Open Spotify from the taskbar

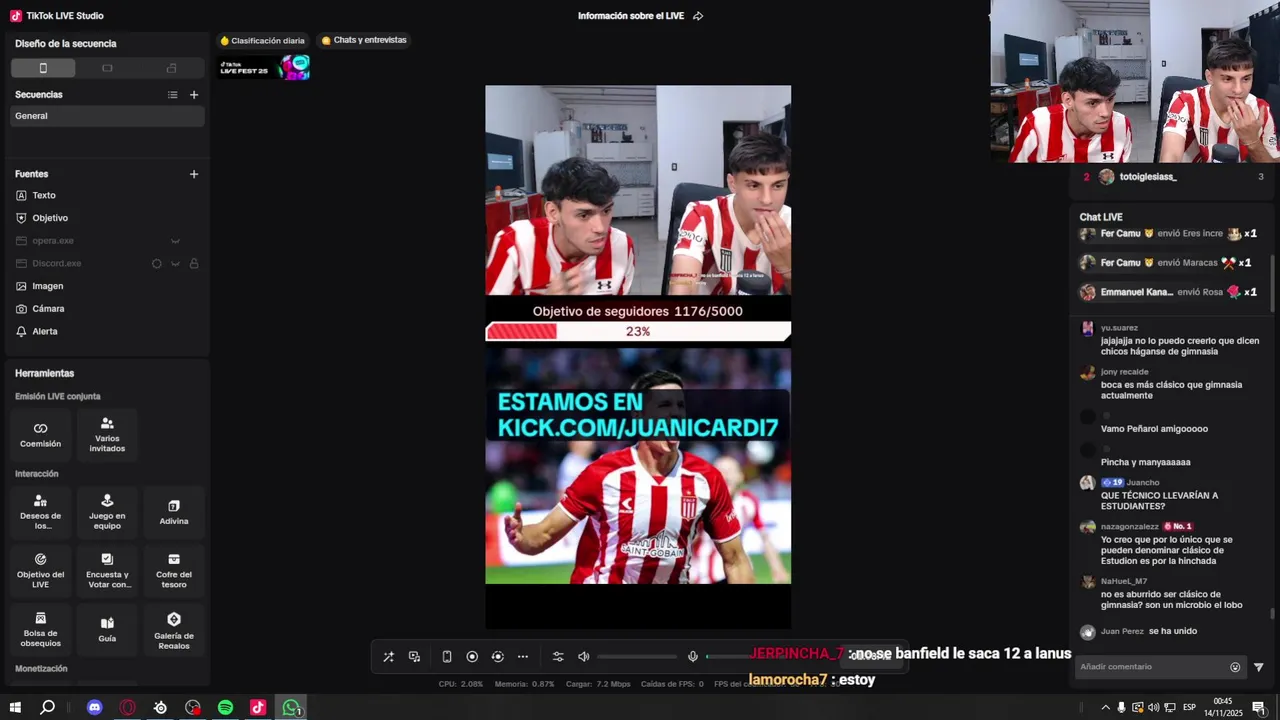point(225,707)
